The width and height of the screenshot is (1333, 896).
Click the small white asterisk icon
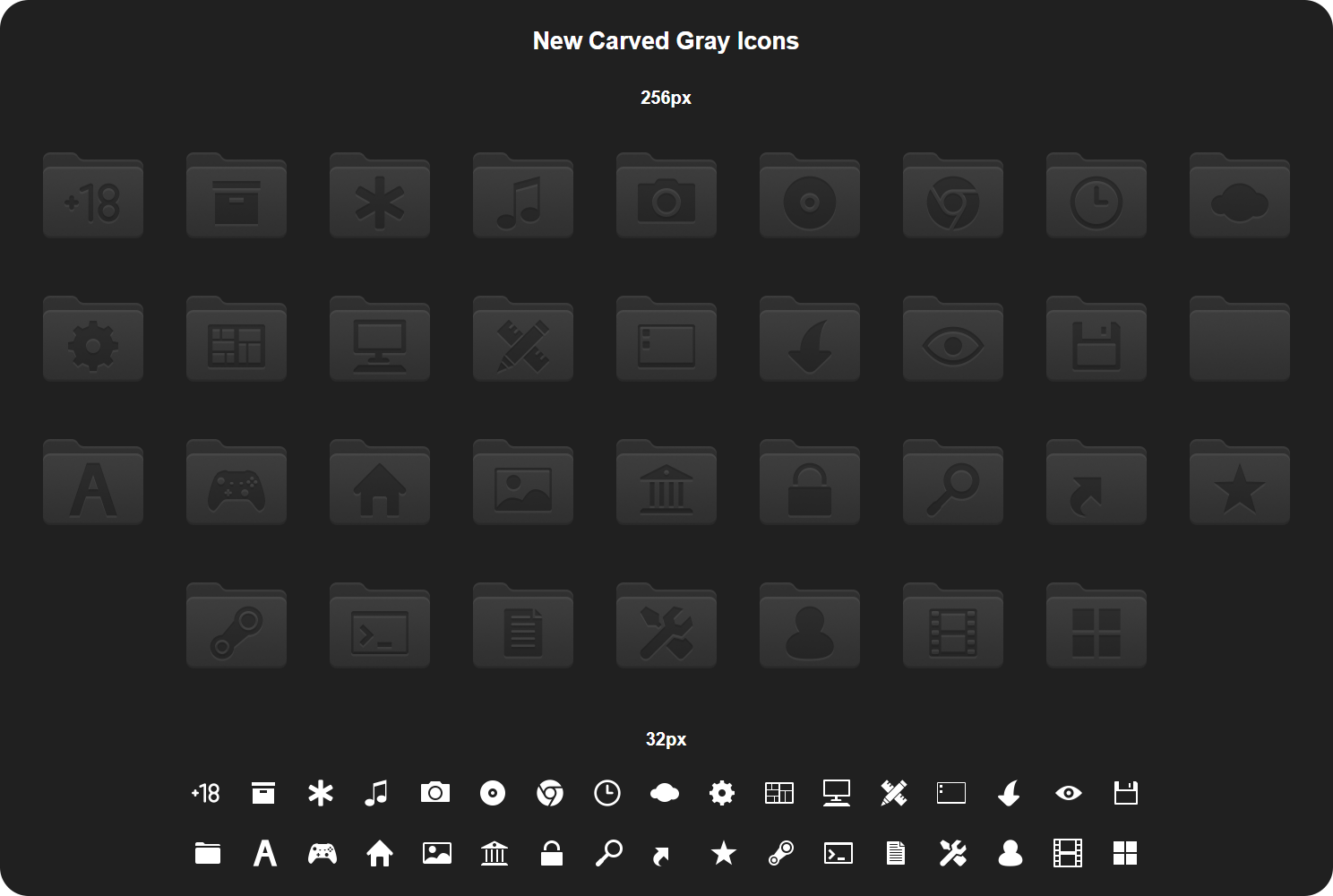[x=321, y=793]
